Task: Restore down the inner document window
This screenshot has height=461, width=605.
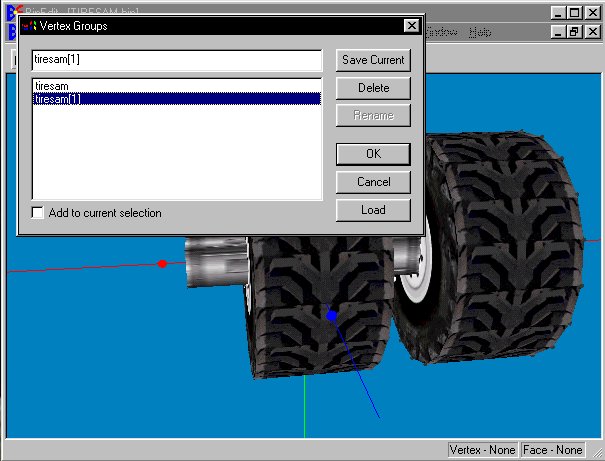Action: click(x=574, y=32)
